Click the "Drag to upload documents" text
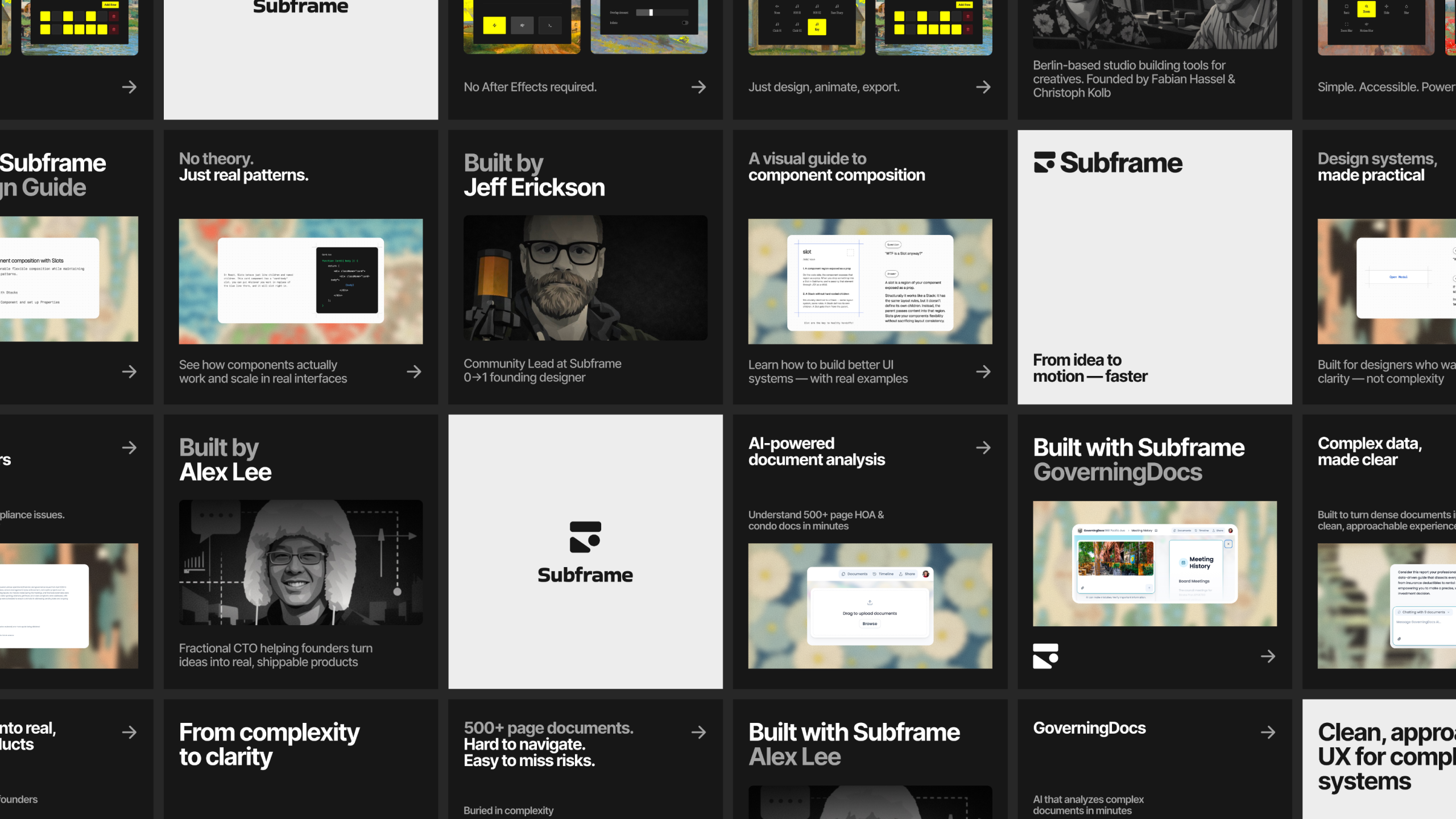Image resolution: width=1456 pixels, height=819 pixels. tap(870, 613)
